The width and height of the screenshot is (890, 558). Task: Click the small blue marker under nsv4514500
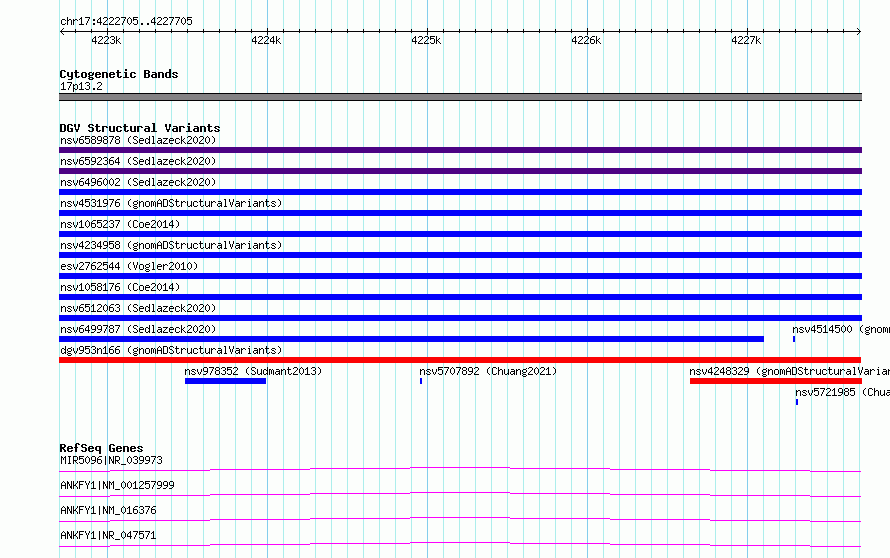(x=794, y=339)
